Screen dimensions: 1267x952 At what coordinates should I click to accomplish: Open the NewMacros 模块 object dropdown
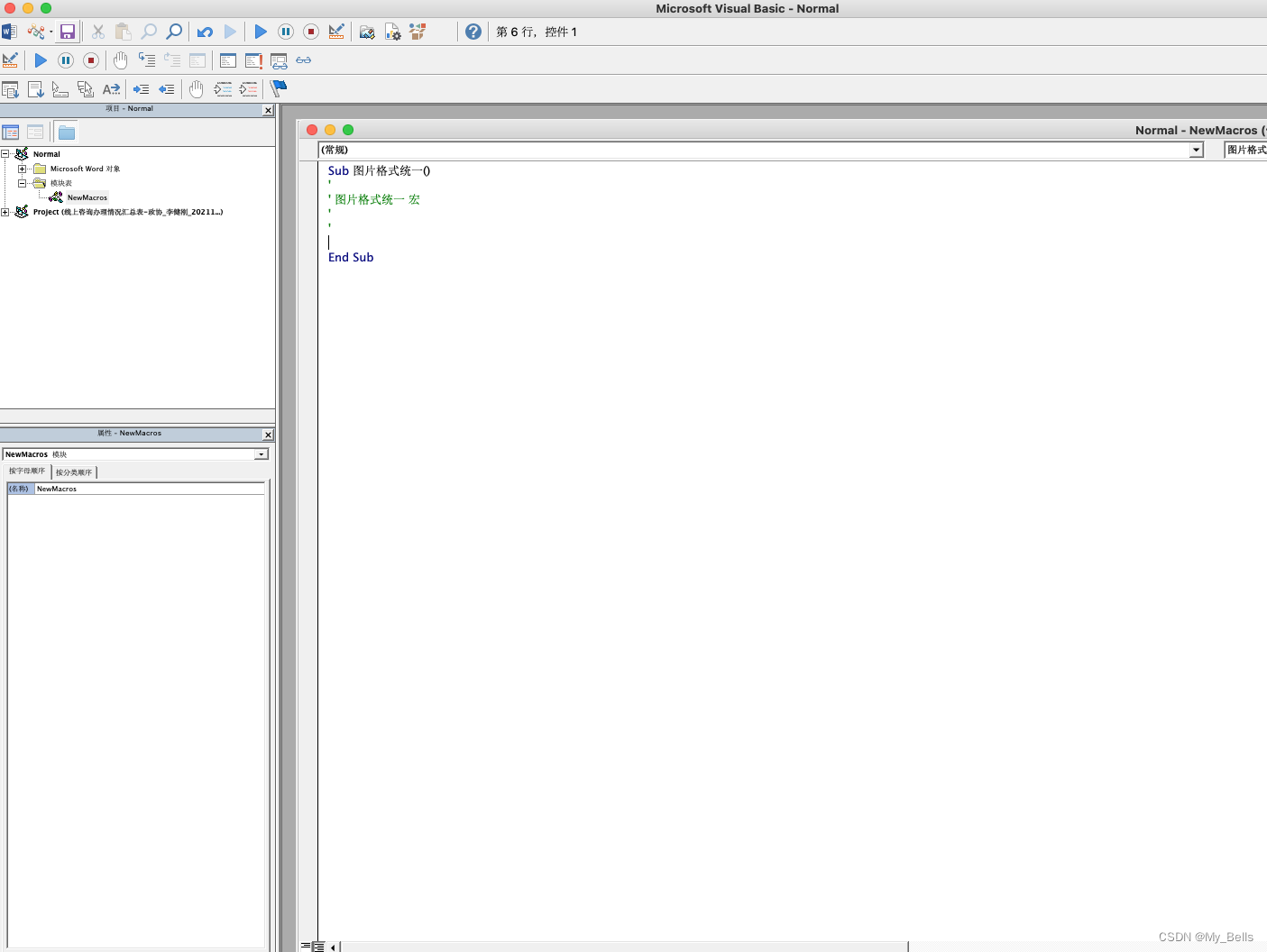262,454
